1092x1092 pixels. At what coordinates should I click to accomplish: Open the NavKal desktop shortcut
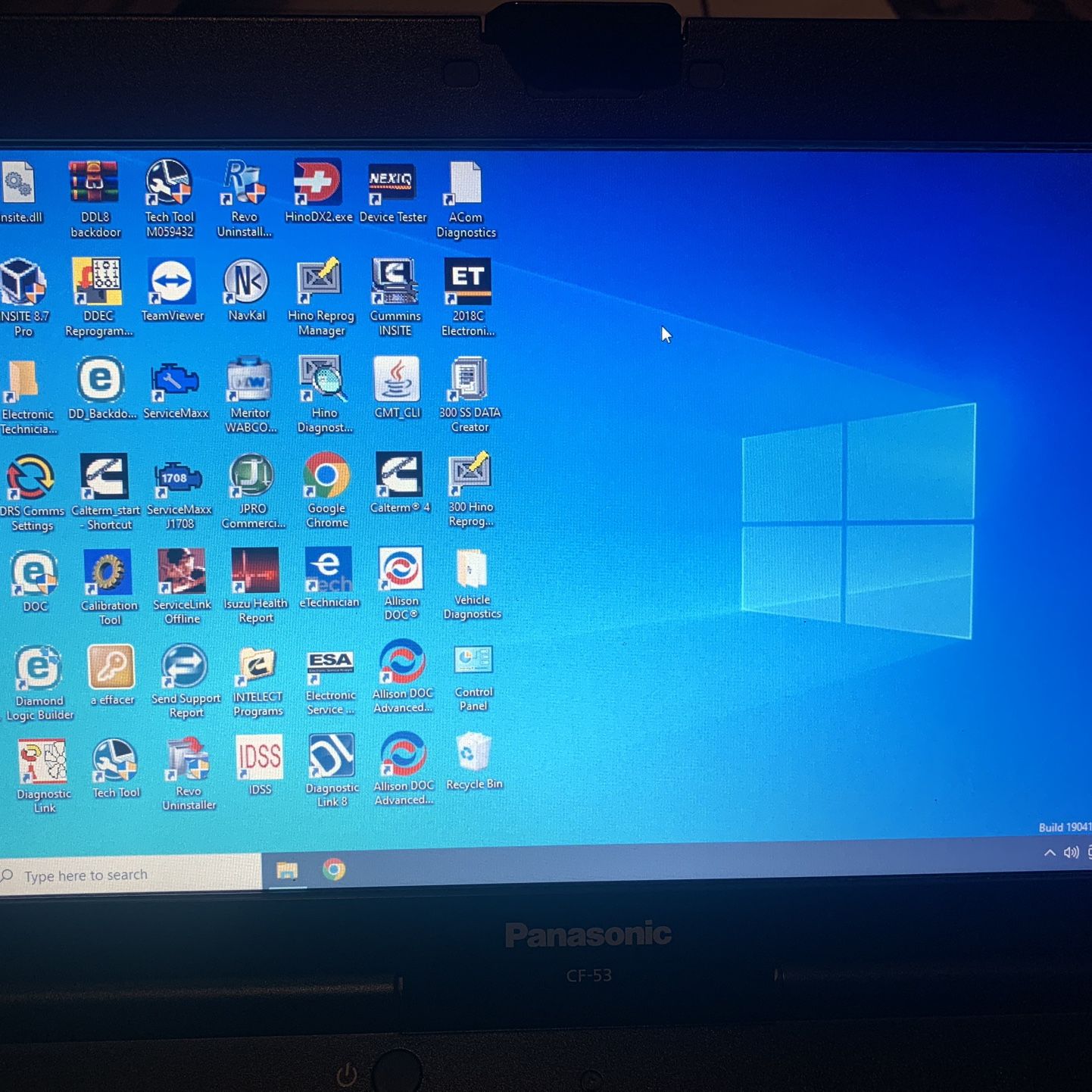246,282
